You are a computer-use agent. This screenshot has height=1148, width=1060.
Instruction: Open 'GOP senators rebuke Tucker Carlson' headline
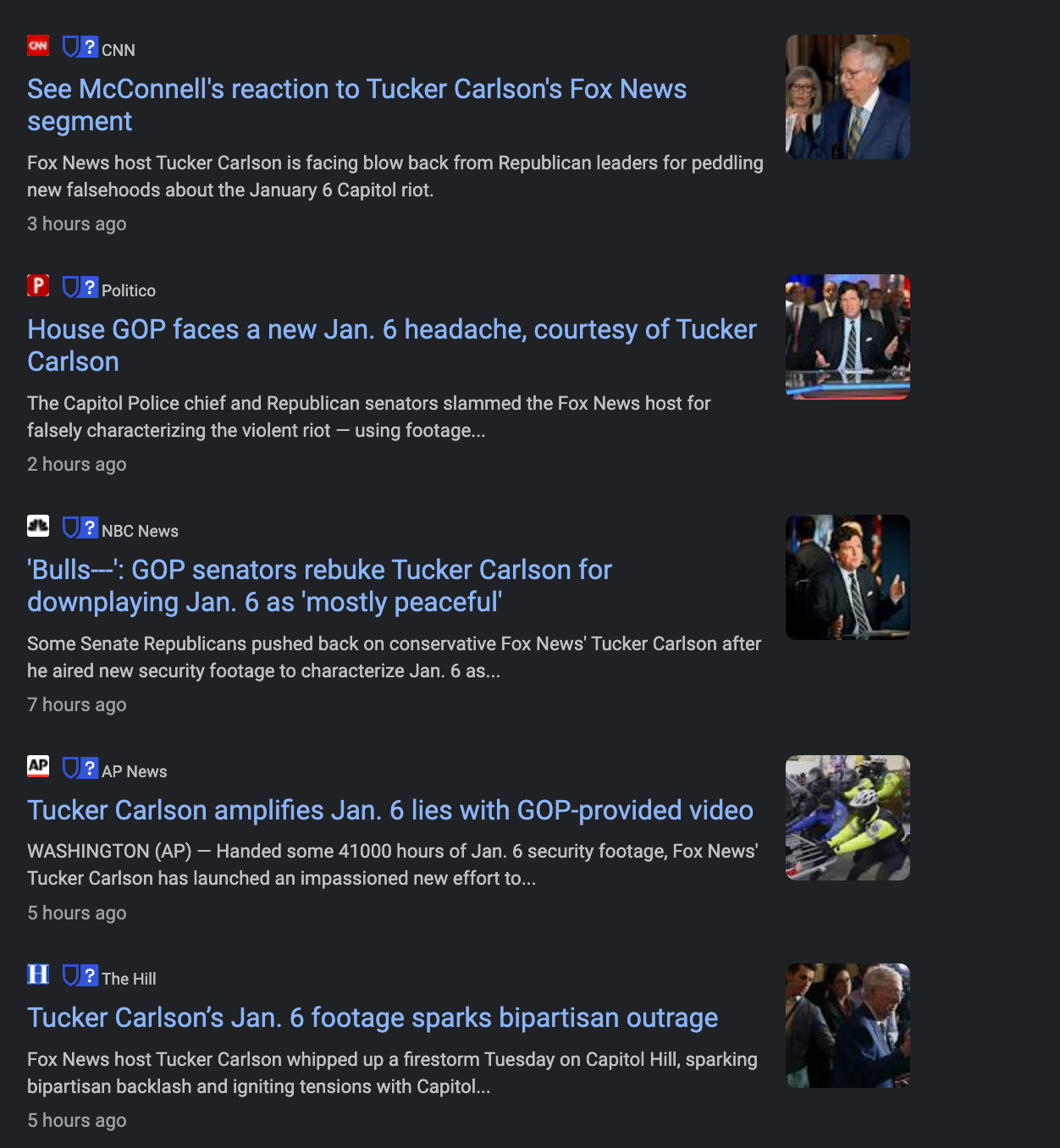point(319,586)
